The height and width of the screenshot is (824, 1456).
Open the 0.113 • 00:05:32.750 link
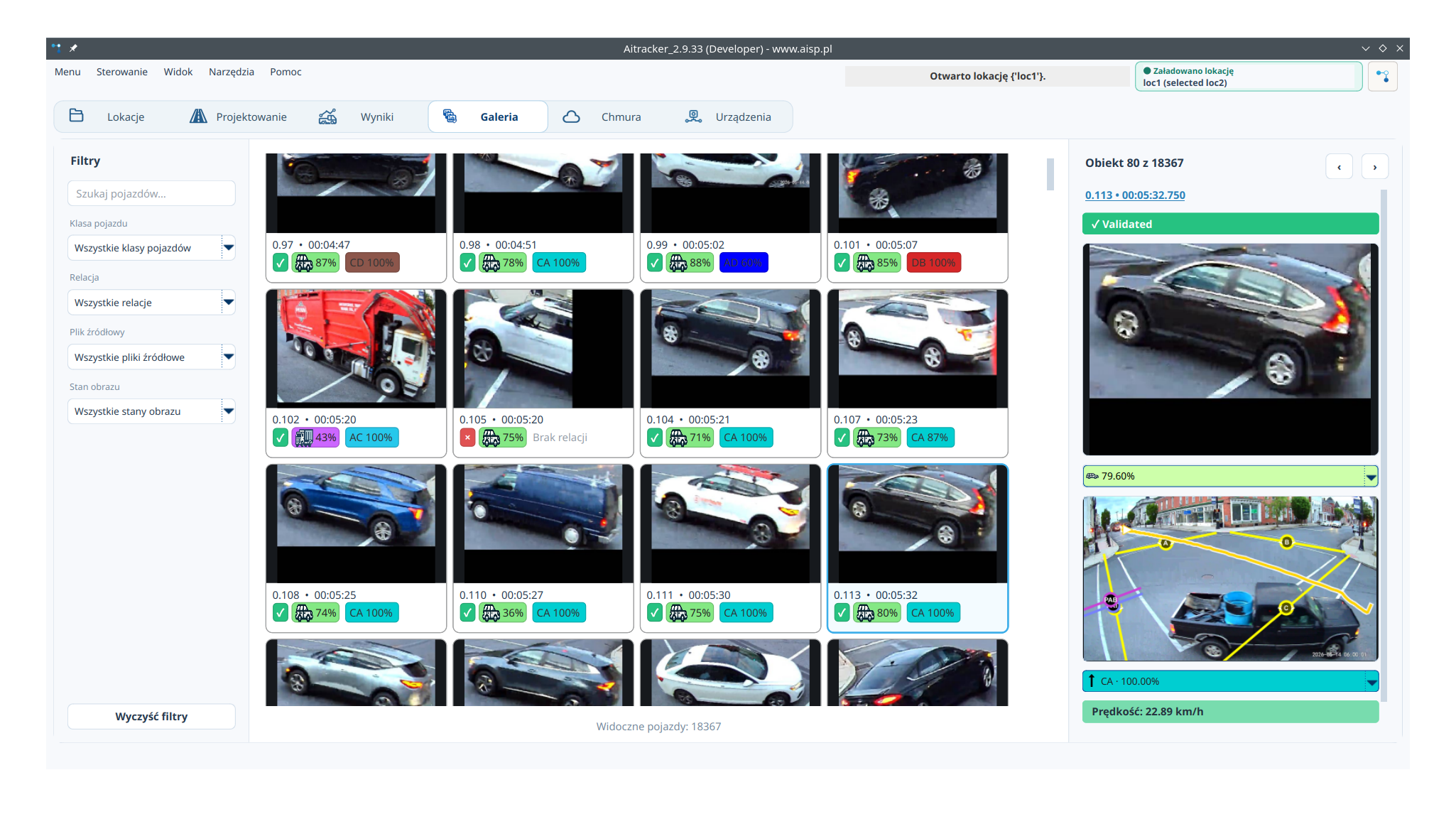tap(1135, 195)
